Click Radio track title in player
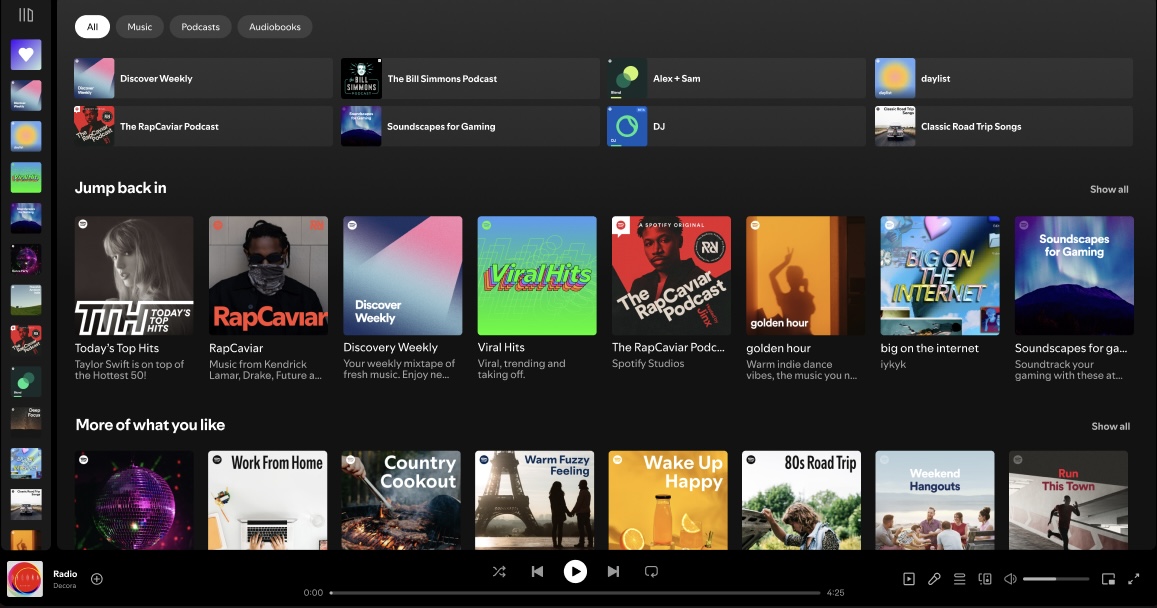 [x=65, y=574]
